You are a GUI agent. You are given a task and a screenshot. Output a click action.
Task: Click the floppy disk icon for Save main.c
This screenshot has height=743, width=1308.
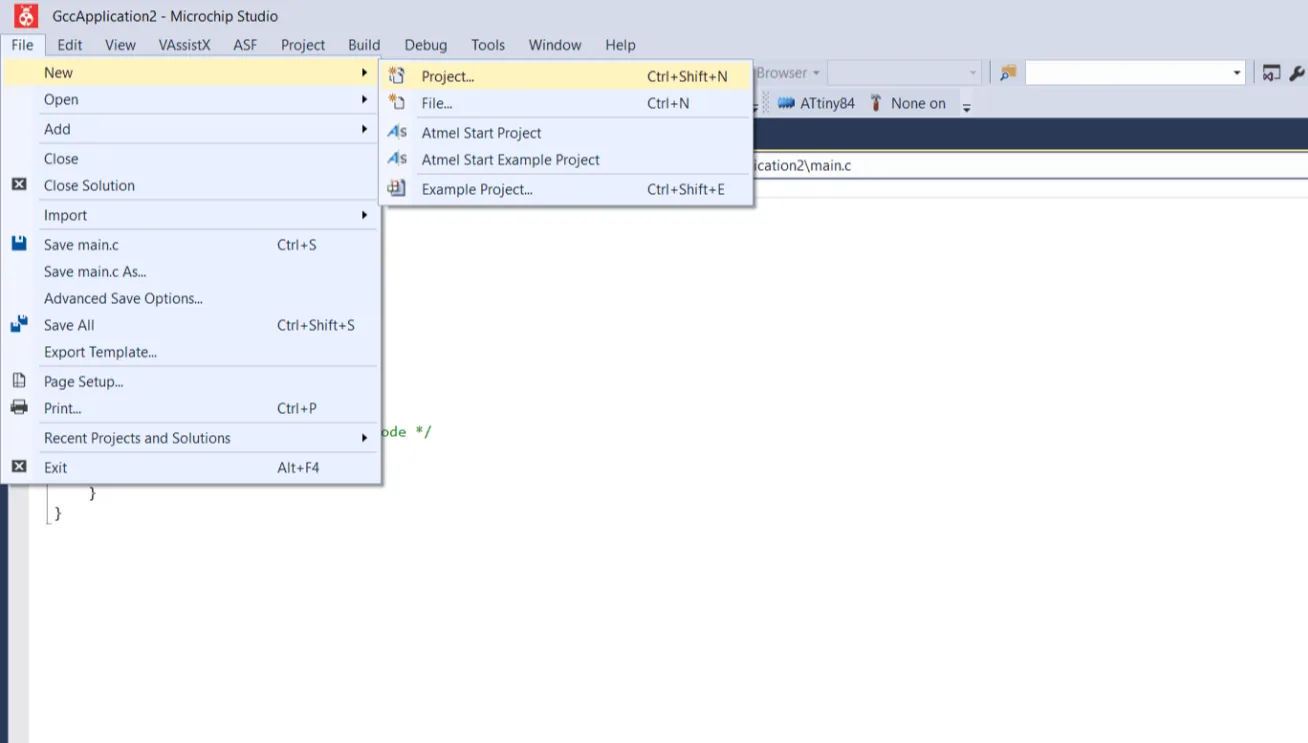coord(19,244)
